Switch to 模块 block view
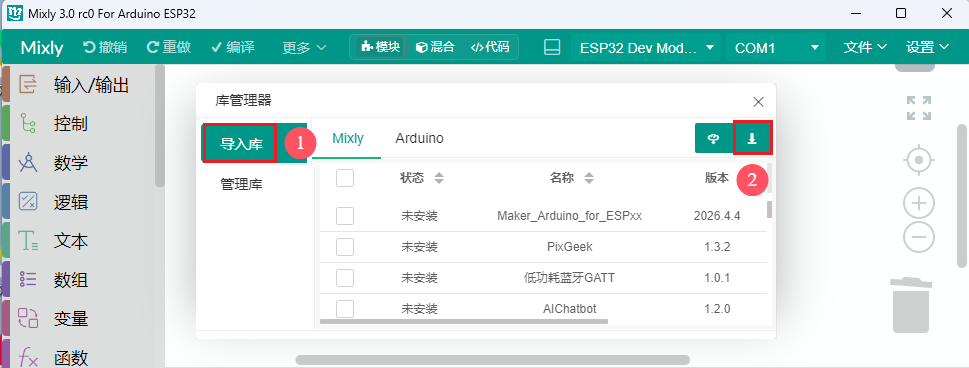The width and height of the screenshot is (969, 368). pos(381,47)
